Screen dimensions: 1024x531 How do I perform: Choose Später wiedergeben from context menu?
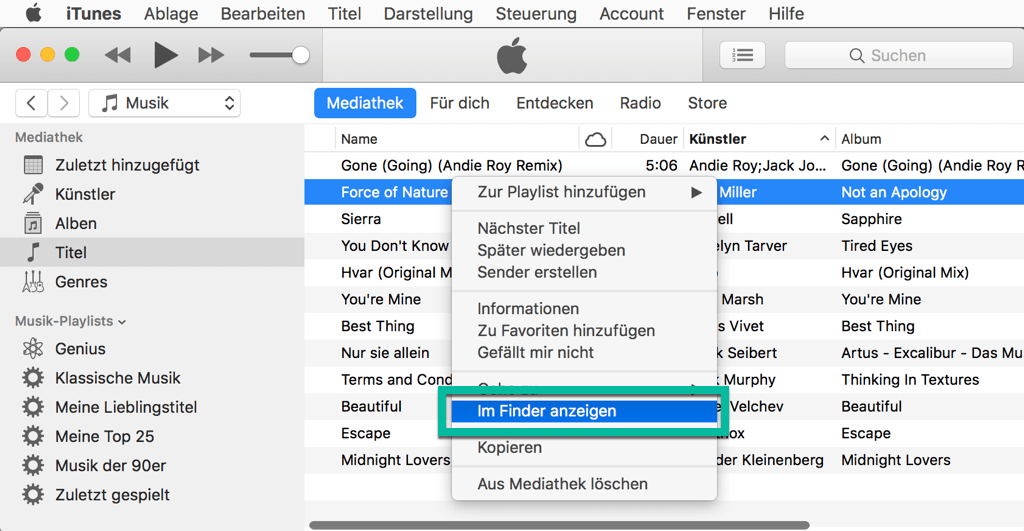tap(584, 250)
